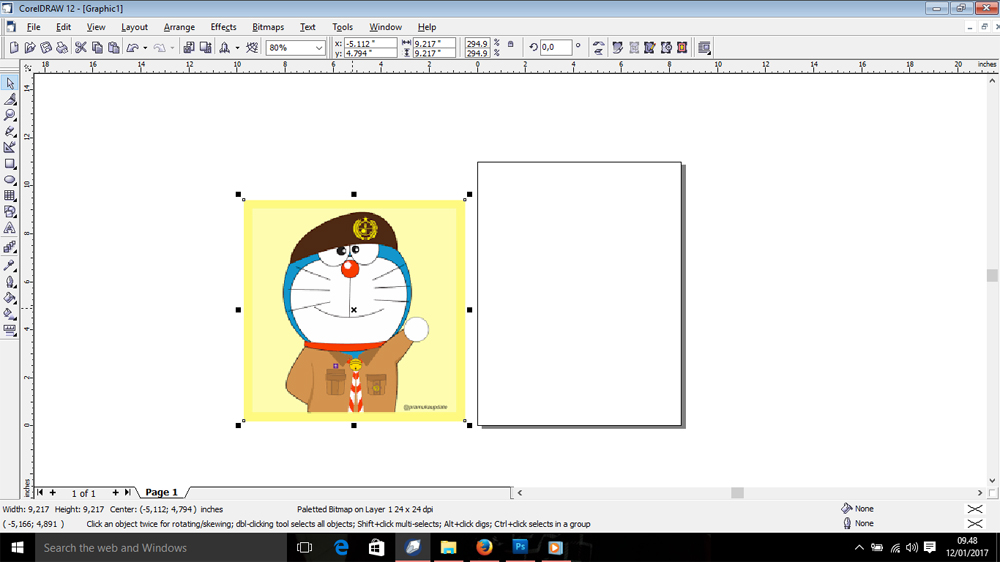Click the y position input field
The height and width of the screenshot is (562, 1000).
(370, 53)
